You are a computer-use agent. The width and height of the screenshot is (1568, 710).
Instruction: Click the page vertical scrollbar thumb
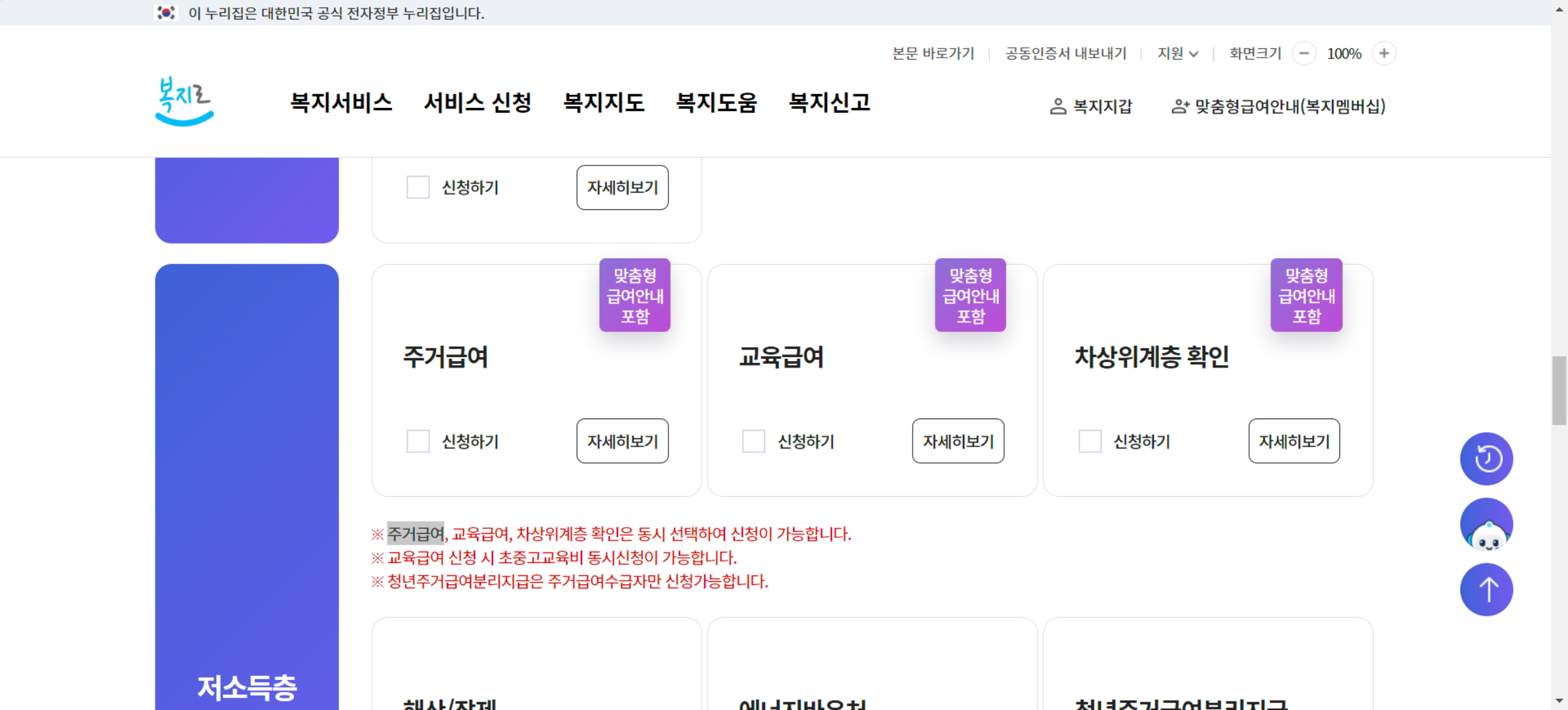(x=1560, y=390)
